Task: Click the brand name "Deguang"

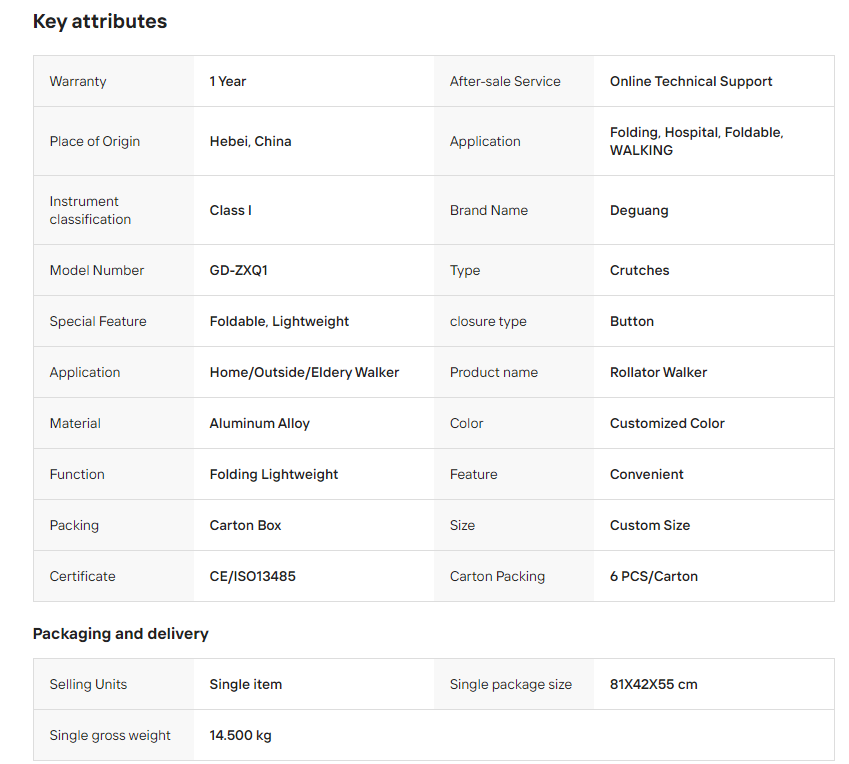Action: 639,210
